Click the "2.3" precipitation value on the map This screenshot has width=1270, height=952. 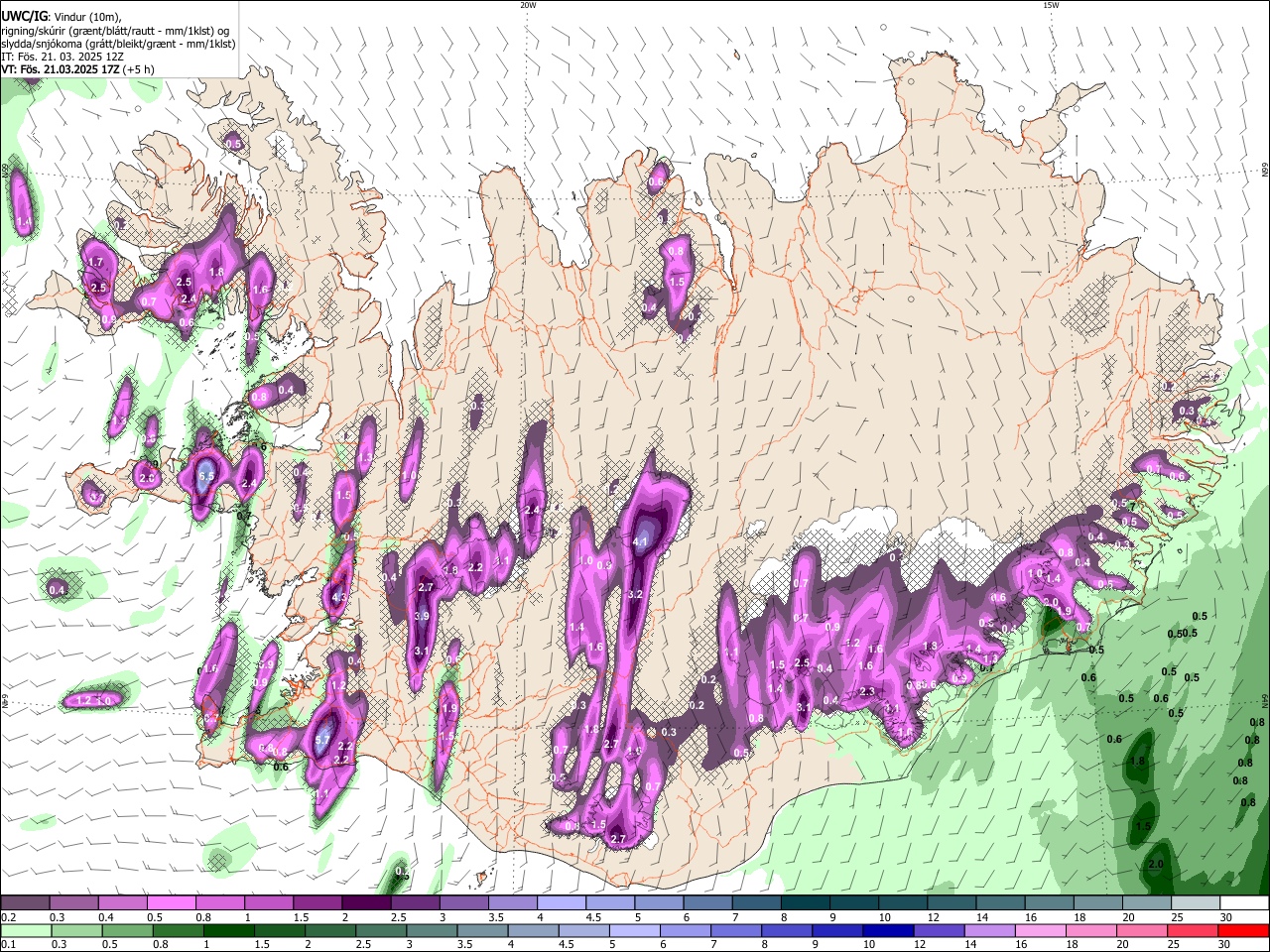(866, 691)
